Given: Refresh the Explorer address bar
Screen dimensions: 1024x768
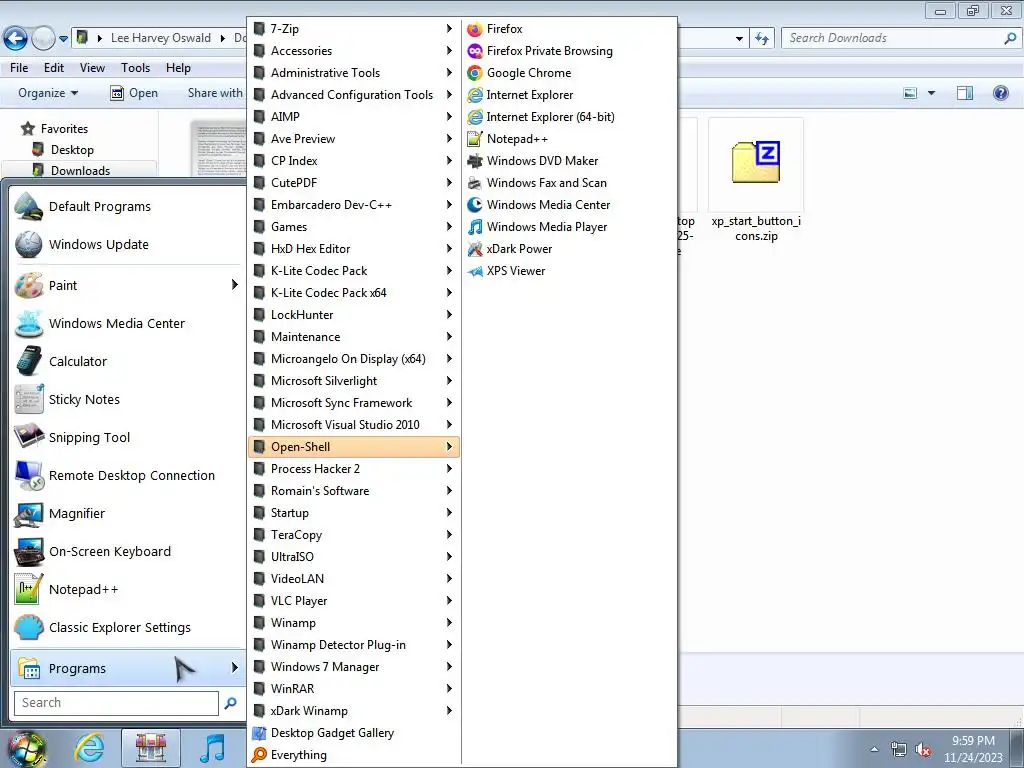Looking at the screenshot, I should click(x=761, y=39).
